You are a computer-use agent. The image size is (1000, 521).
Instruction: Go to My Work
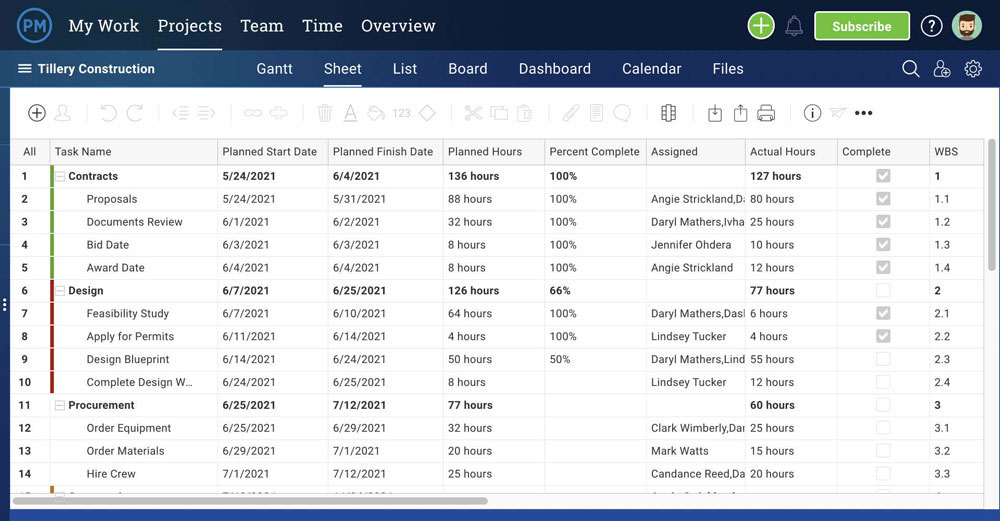click(103, 26)
